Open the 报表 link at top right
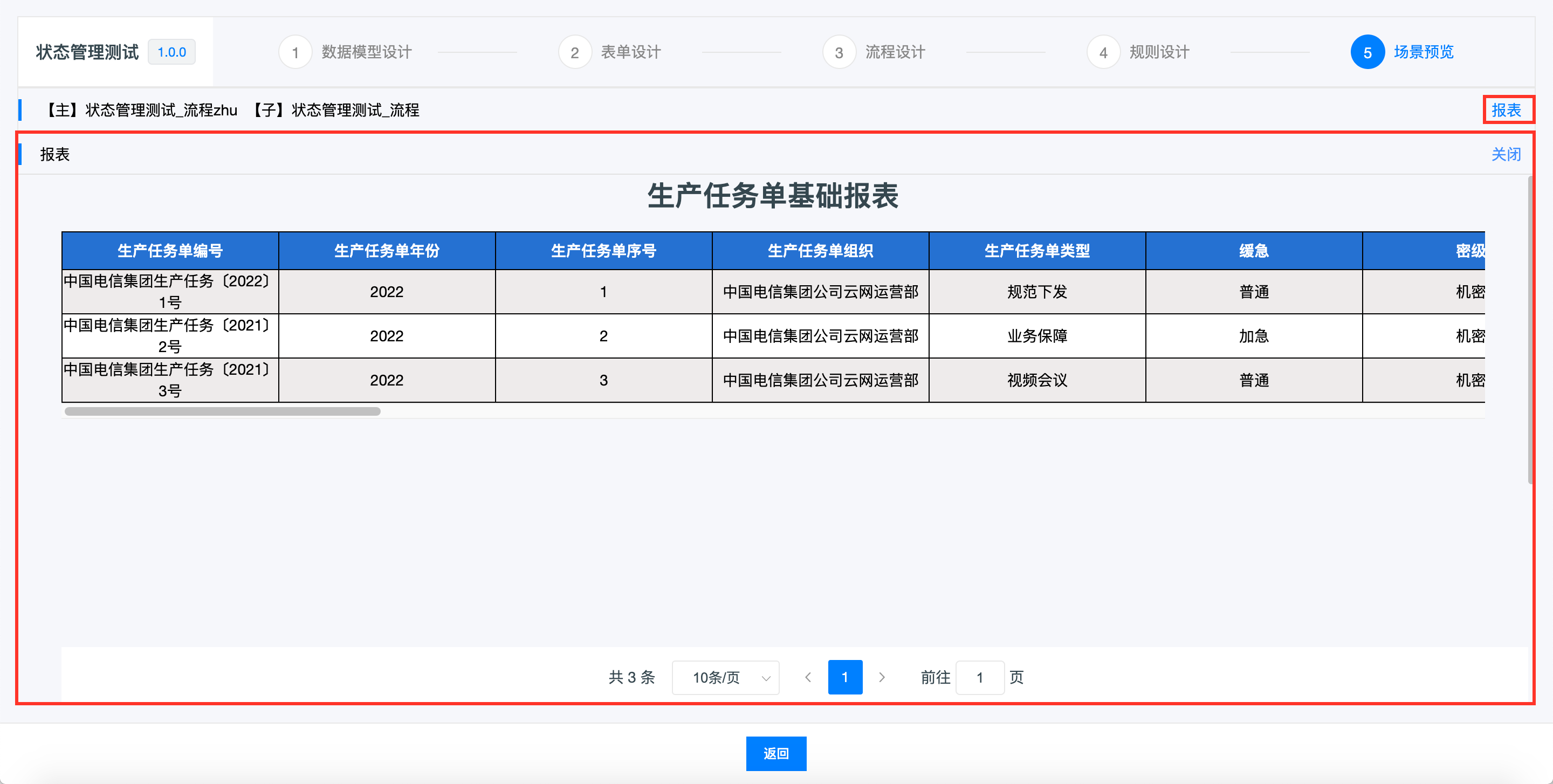This screenshot has width=1553, height=784. 1507,111
